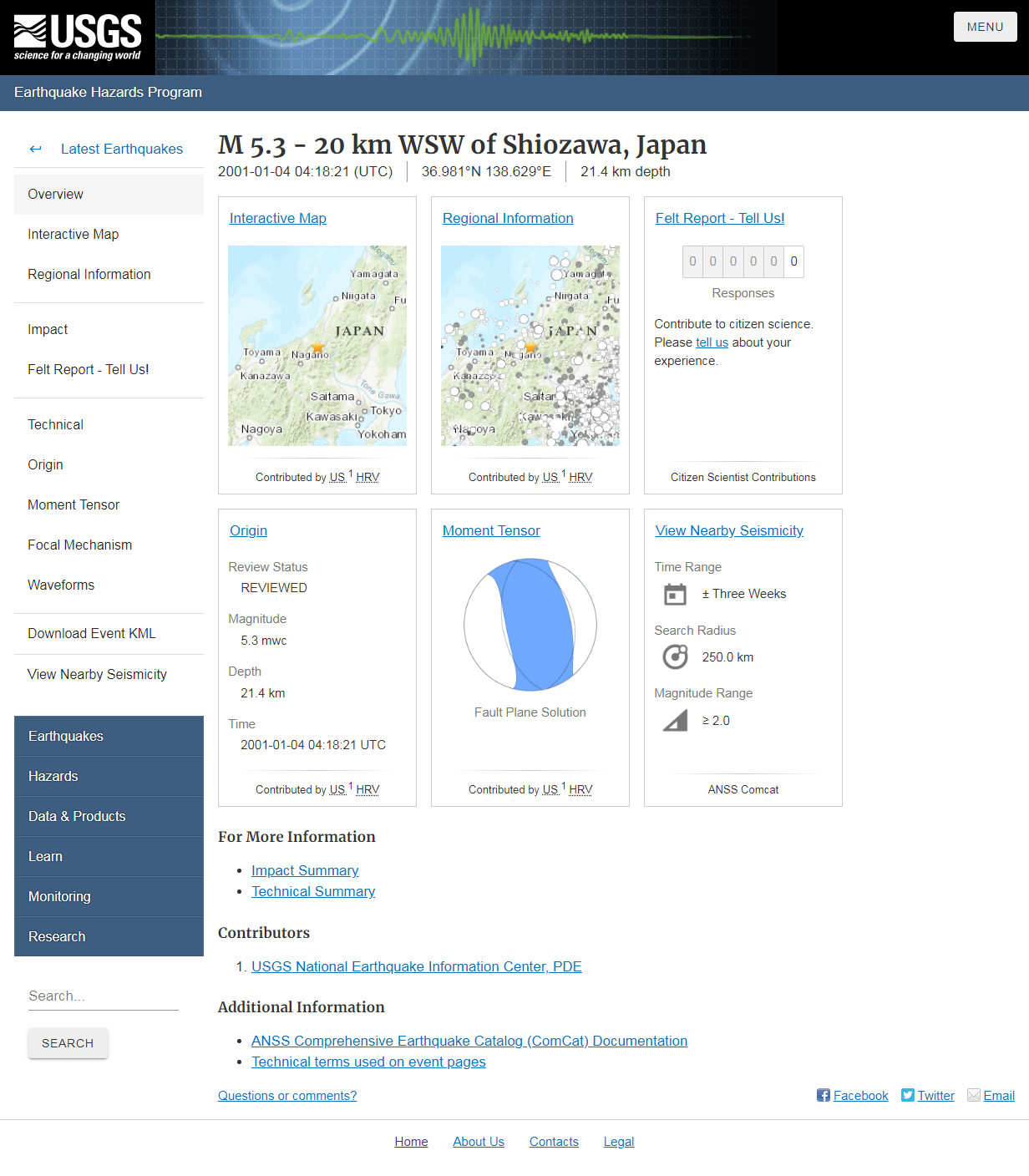This screenshot has width=1029, height=1176.
Task: Open ANSS ComCat Documentation link
Action: (469, 1041)
